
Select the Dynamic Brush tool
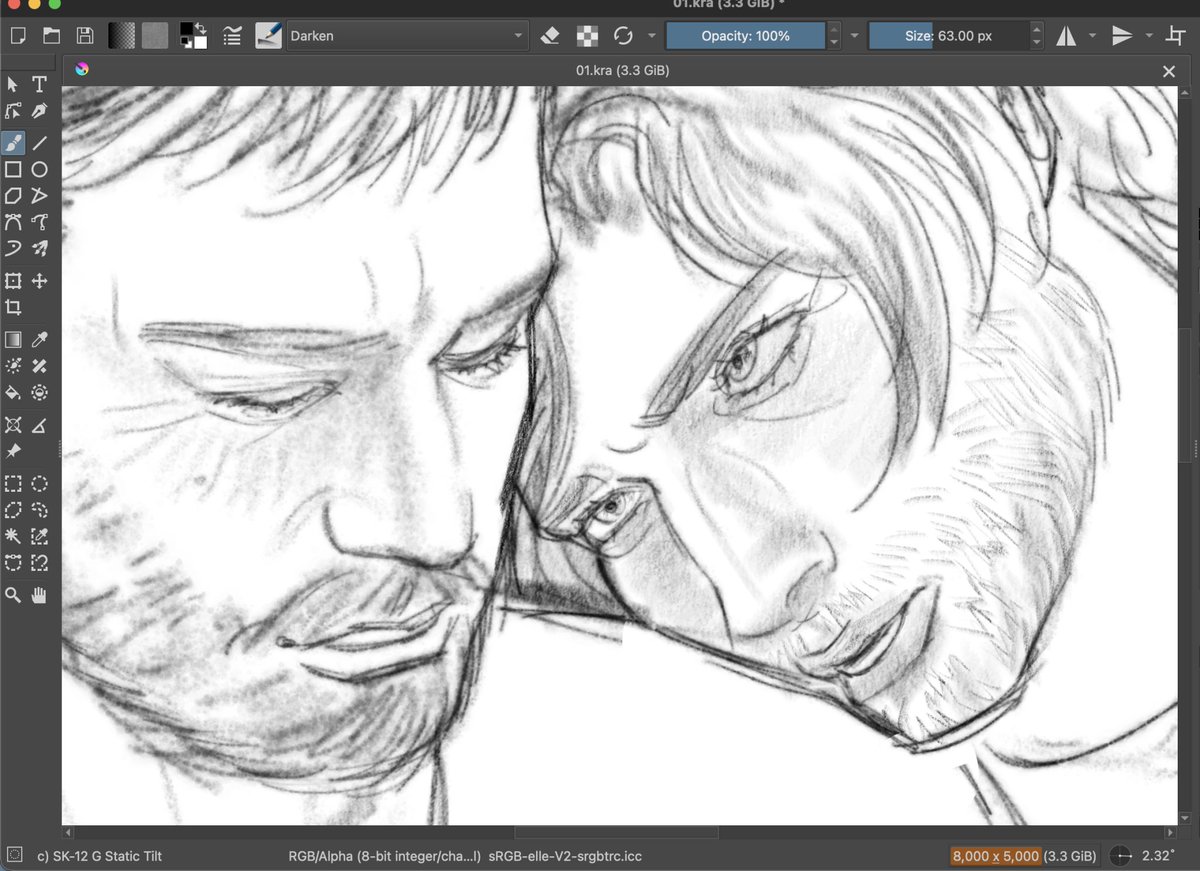13,248
